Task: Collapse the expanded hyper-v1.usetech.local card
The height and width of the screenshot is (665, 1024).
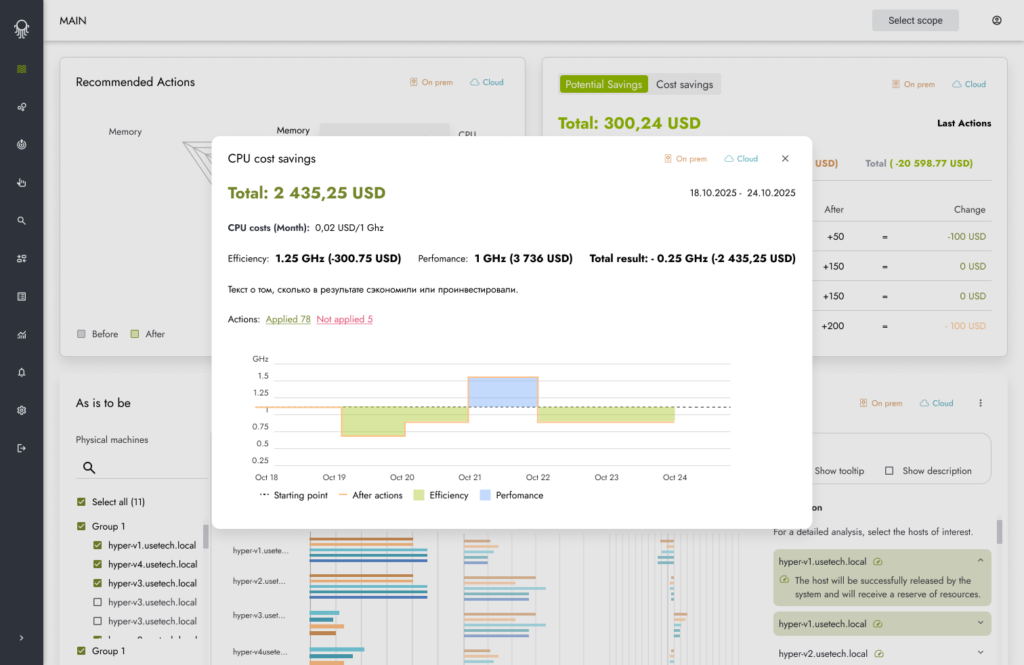Action: pyautogui.click(x=980, y=560)
